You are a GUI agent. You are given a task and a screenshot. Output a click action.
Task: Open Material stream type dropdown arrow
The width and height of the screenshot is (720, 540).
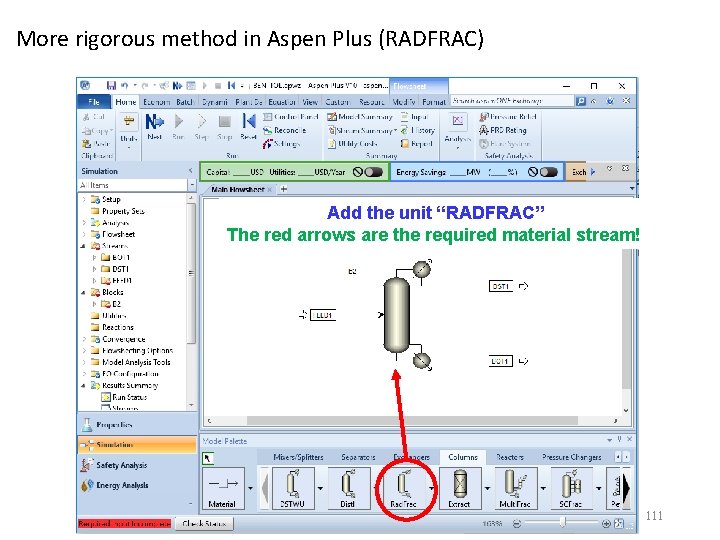[250, 488]
